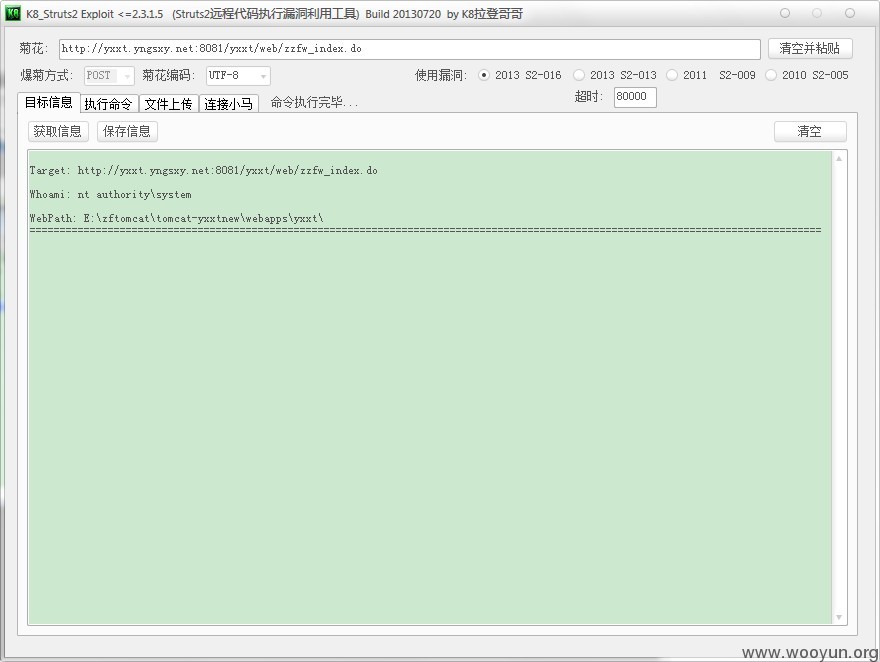Click the rightmost title bar window control
This screenshot has width=880, height=662.
point(850,13)
